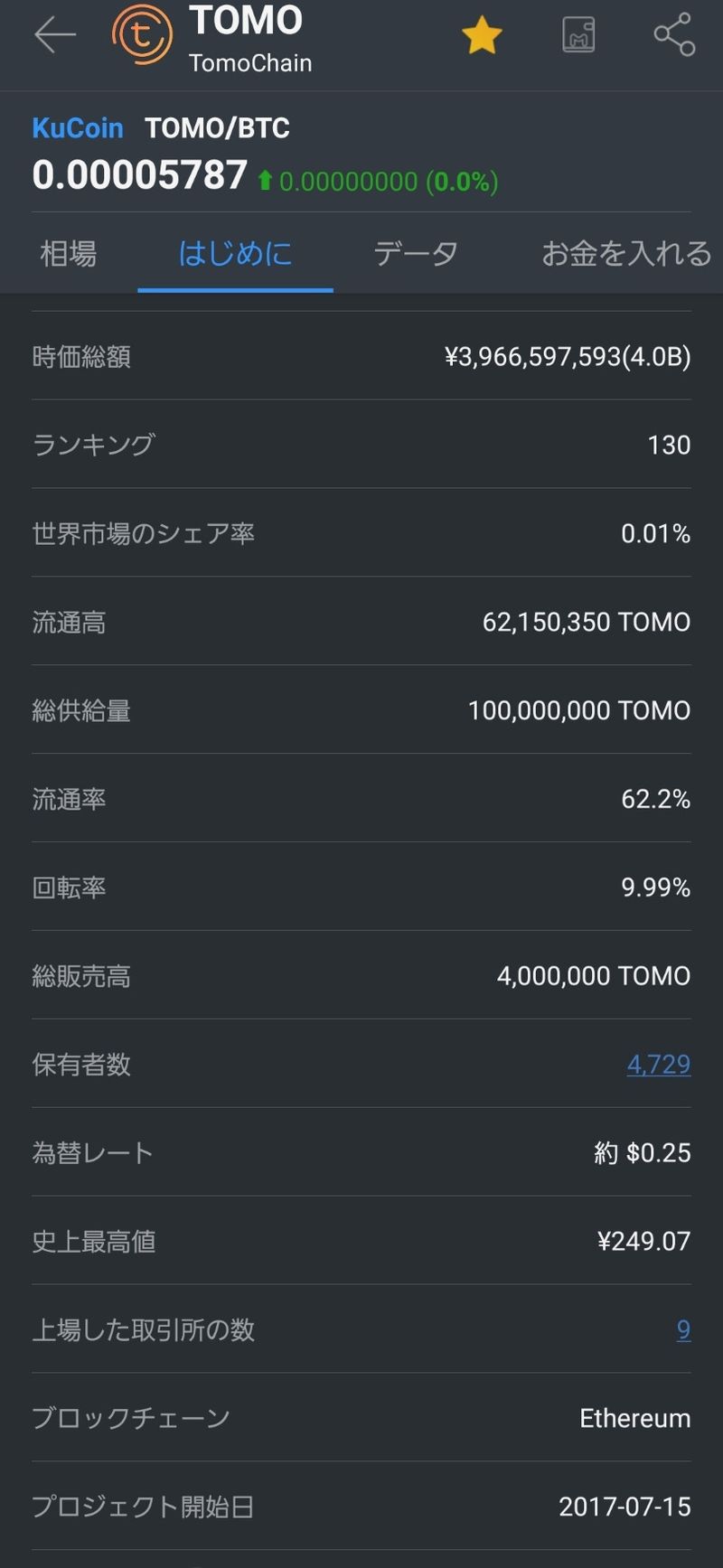This screenshot has width=723, height=1568.
Task: Tap the TomoChain coin logo
Action: 142,35
